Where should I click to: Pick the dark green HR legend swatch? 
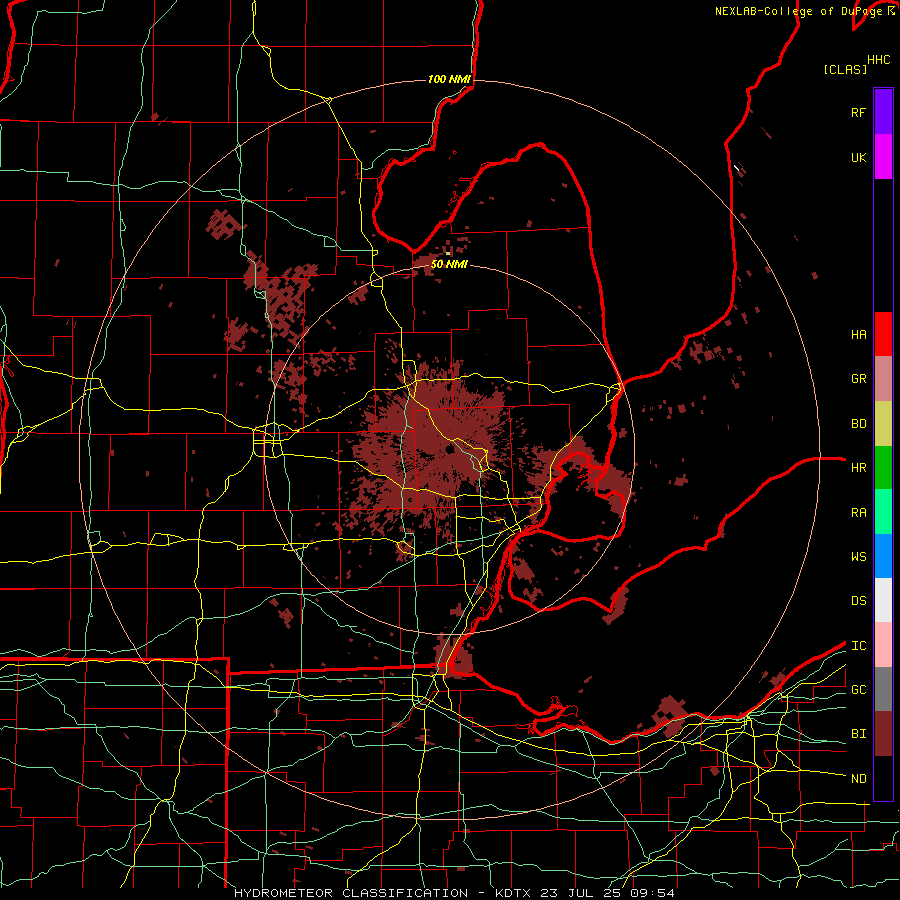tap(883, 468)
